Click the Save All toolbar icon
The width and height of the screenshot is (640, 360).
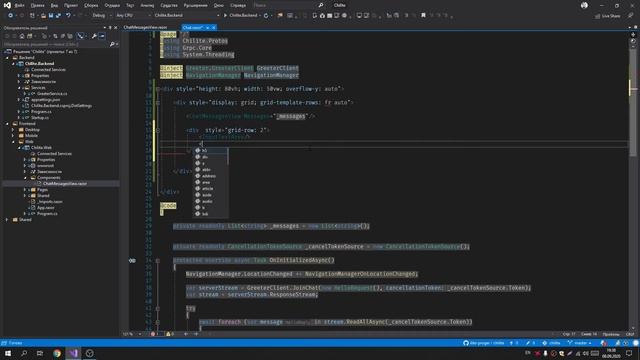[x=58, y=16]
